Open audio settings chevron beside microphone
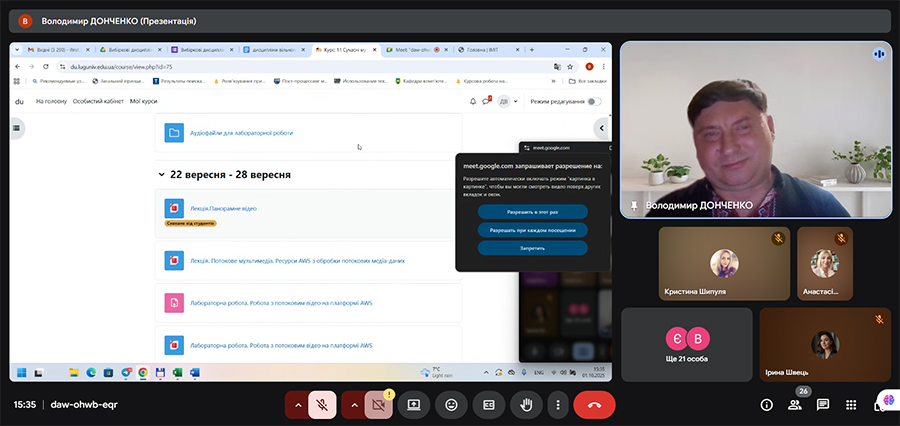Image resolution: width=900 pixels, height=426 pixels. (297, 405)
